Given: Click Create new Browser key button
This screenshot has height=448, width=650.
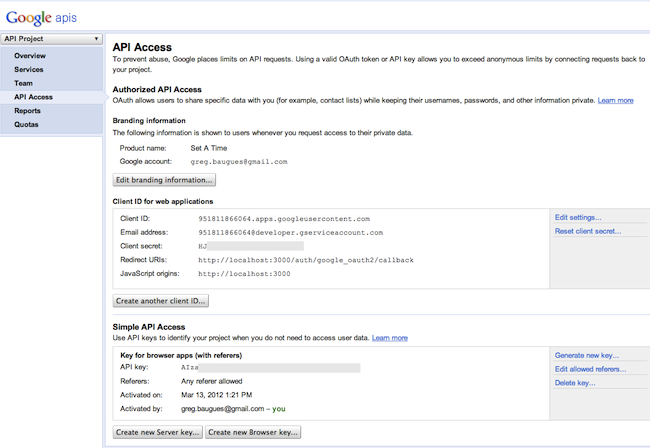Looking at the screenshot, I should click(x=253, y=432).
